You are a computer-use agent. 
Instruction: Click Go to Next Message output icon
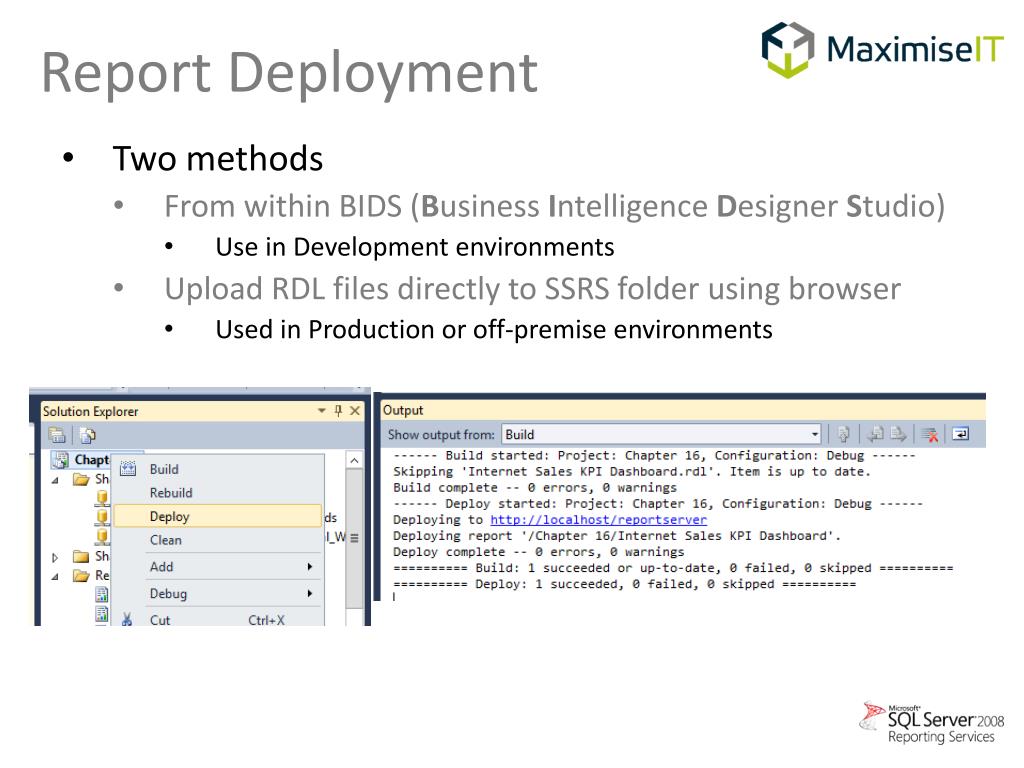click(899, 434)
